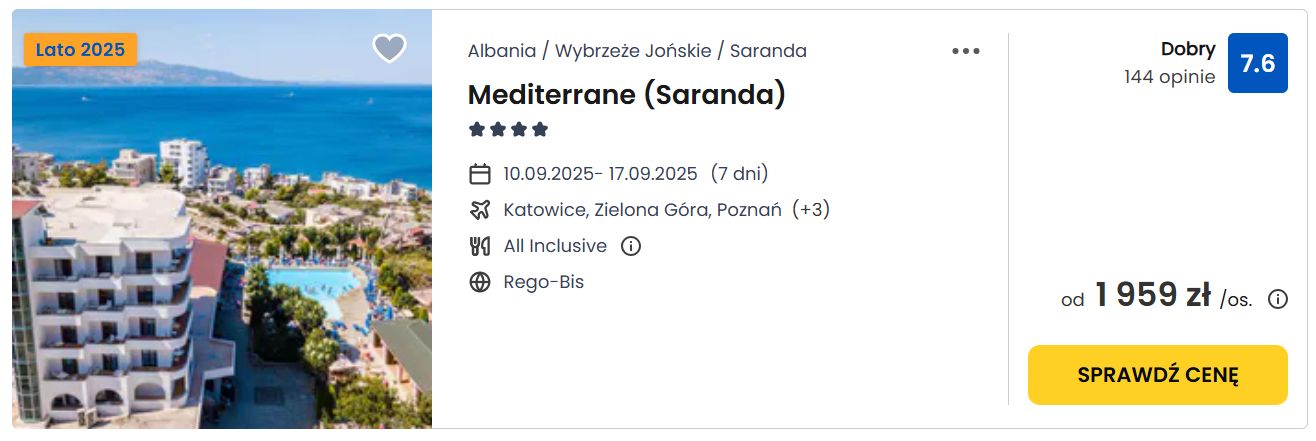Open the Mediterrane (Saranda) hotel title
The height and width of the screenshot is (441, 1316).
[x=626, y=94]
